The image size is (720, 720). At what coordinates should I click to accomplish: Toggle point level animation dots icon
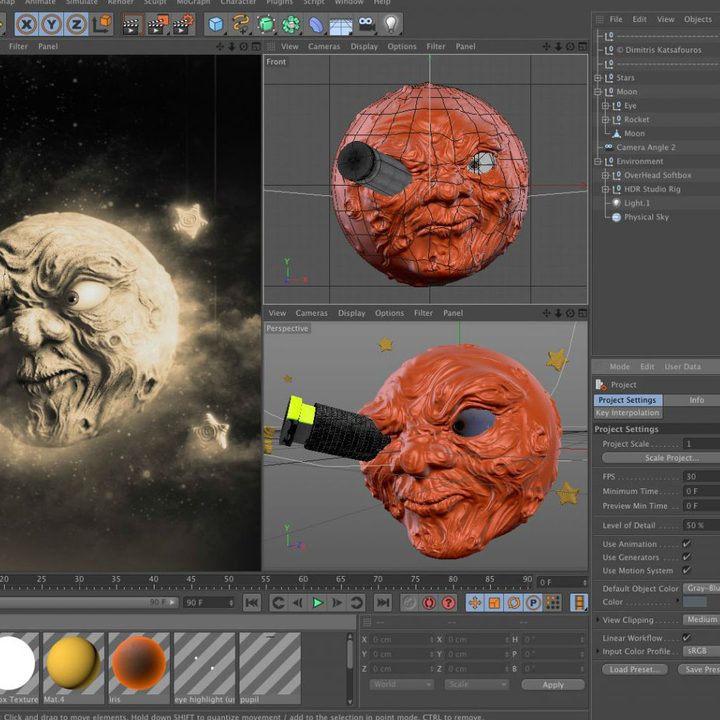[x=553, y=602]
